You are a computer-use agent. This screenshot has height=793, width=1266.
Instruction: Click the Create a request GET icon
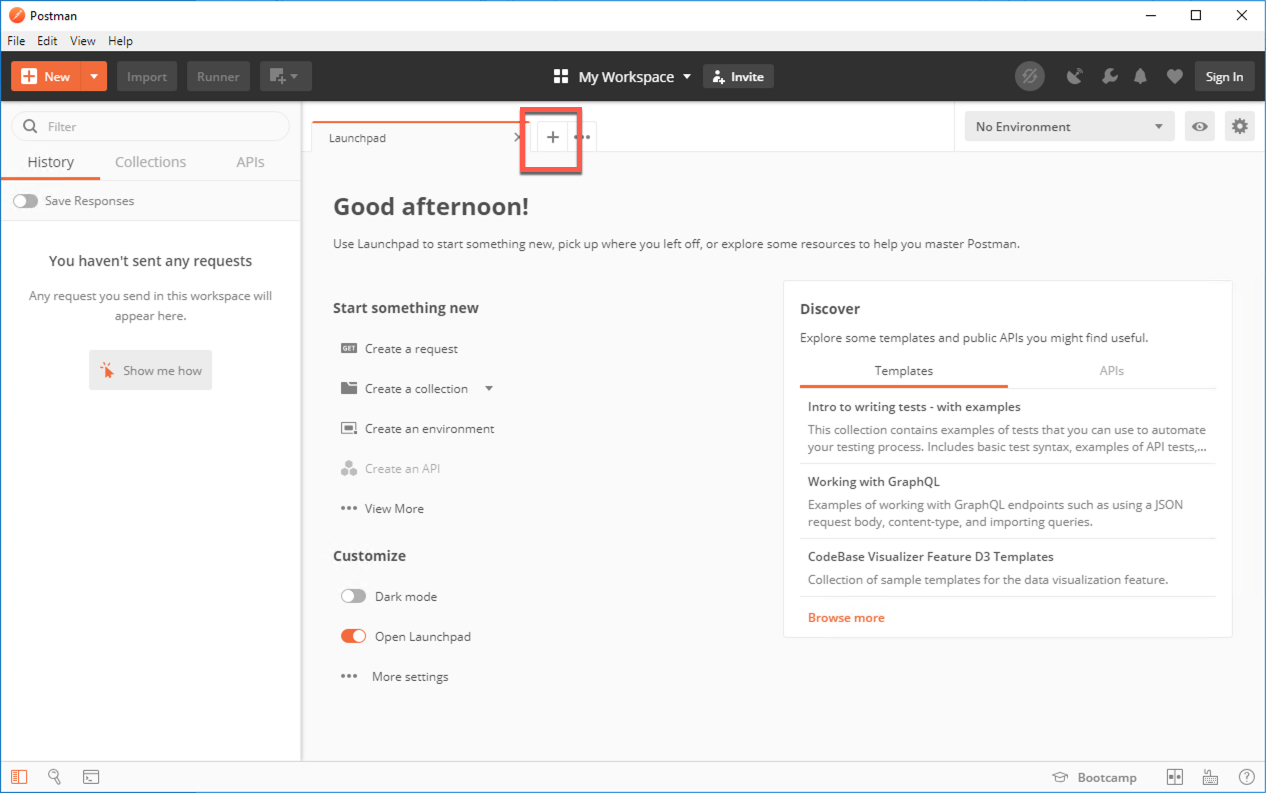coord(349,348)
